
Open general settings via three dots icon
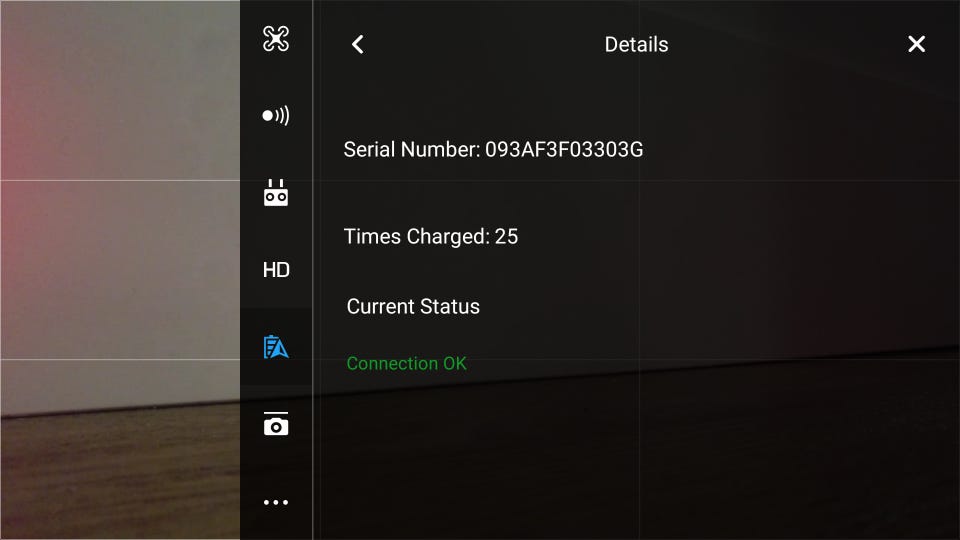click(276, 502)
